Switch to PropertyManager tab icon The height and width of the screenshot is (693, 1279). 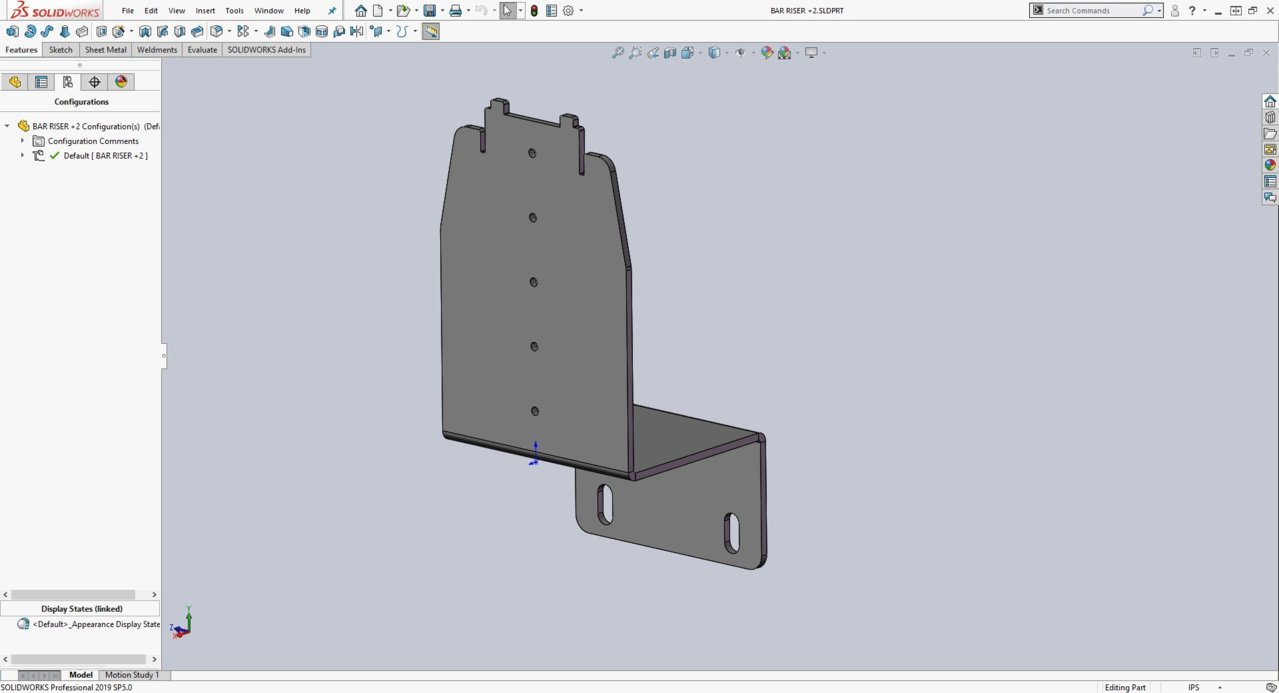(41, 82)
